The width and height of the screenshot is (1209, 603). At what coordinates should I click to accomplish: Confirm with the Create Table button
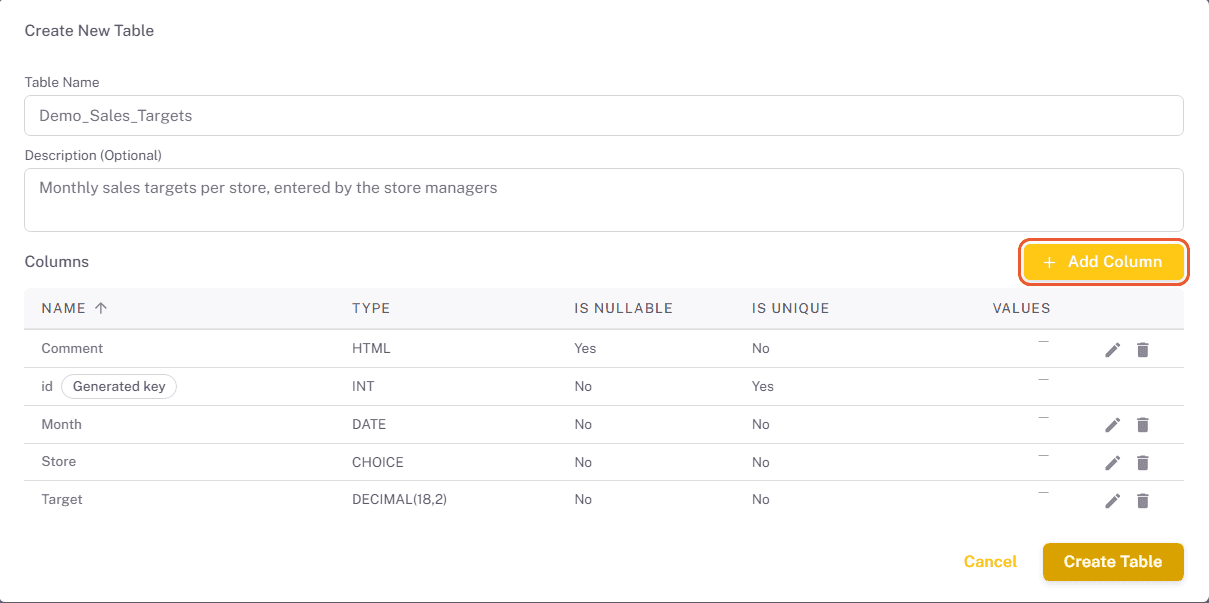pos(1113,562)
